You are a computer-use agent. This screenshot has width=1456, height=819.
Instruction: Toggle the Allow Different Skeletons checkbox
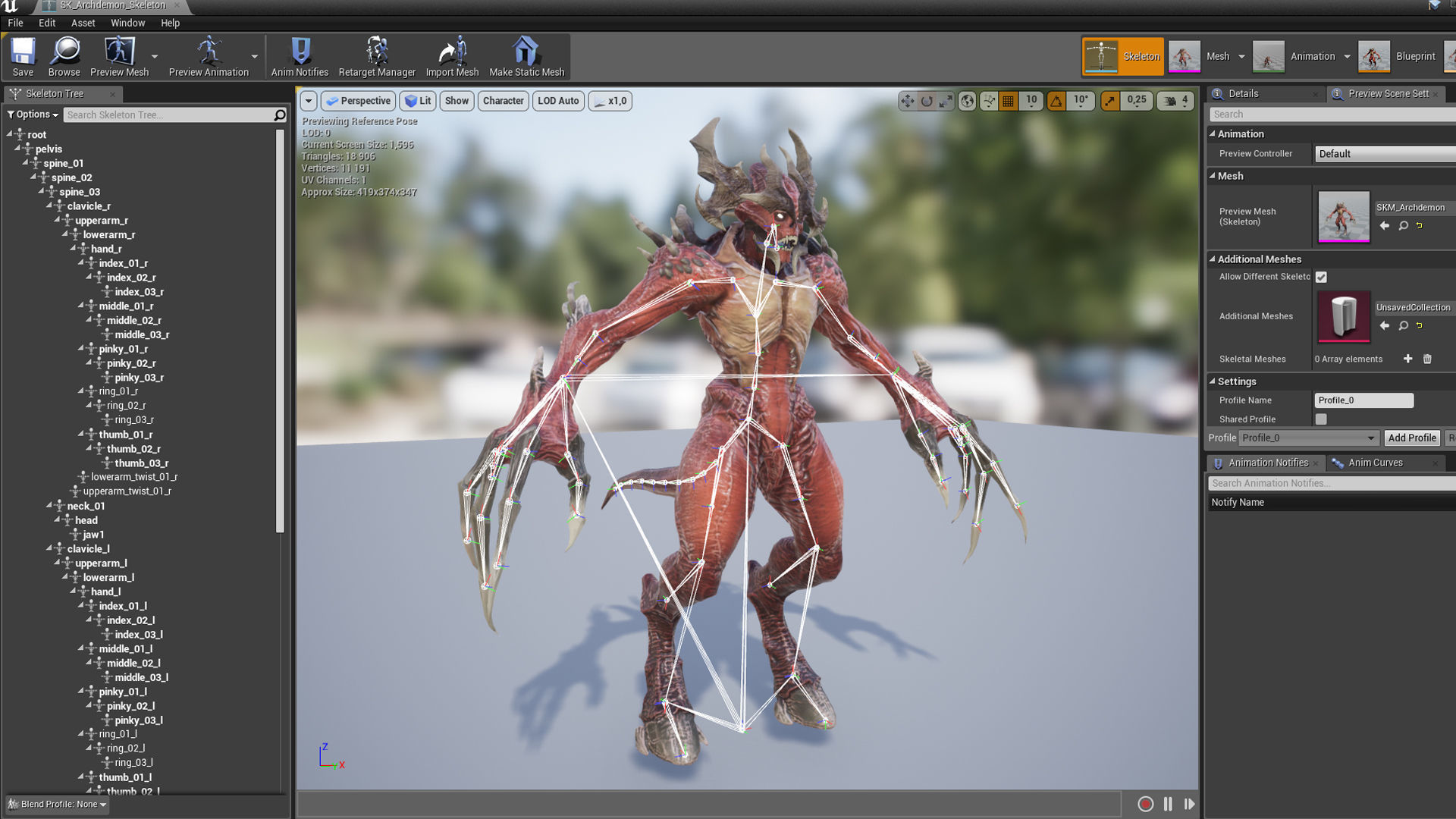(x=1321, y=278)
